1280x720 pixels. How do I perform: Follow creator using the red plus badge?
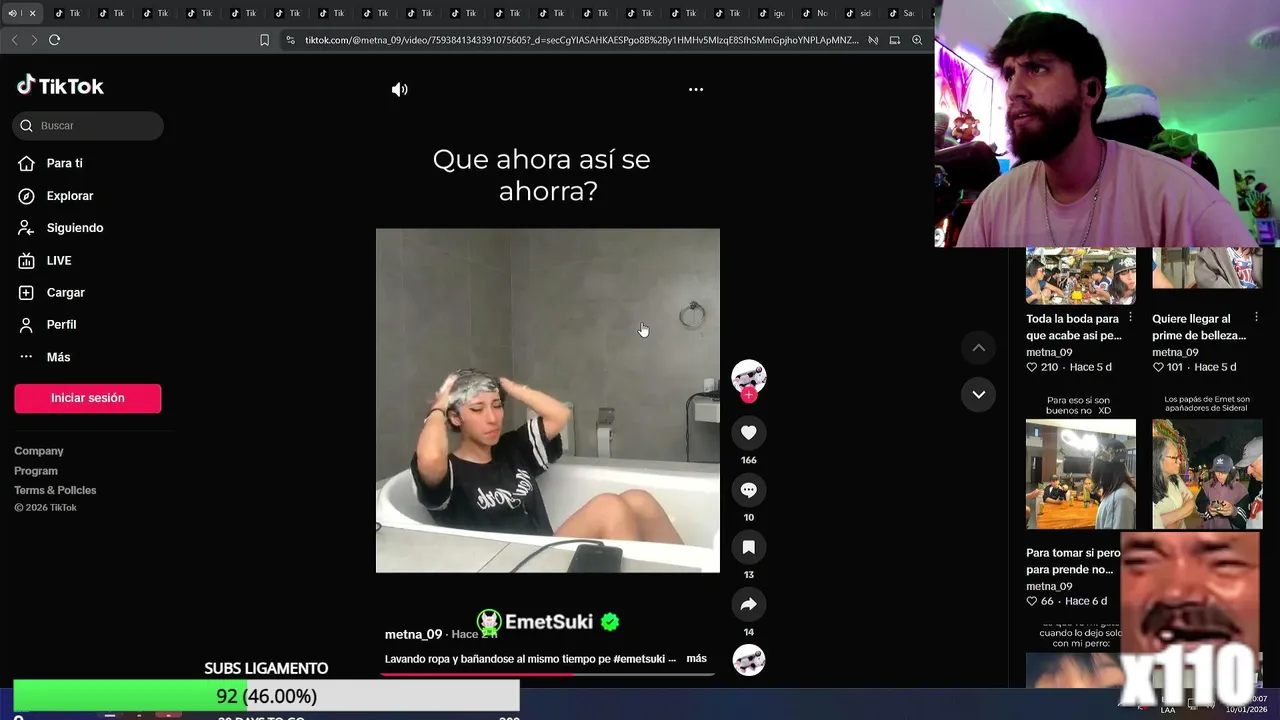pos(749,395)
